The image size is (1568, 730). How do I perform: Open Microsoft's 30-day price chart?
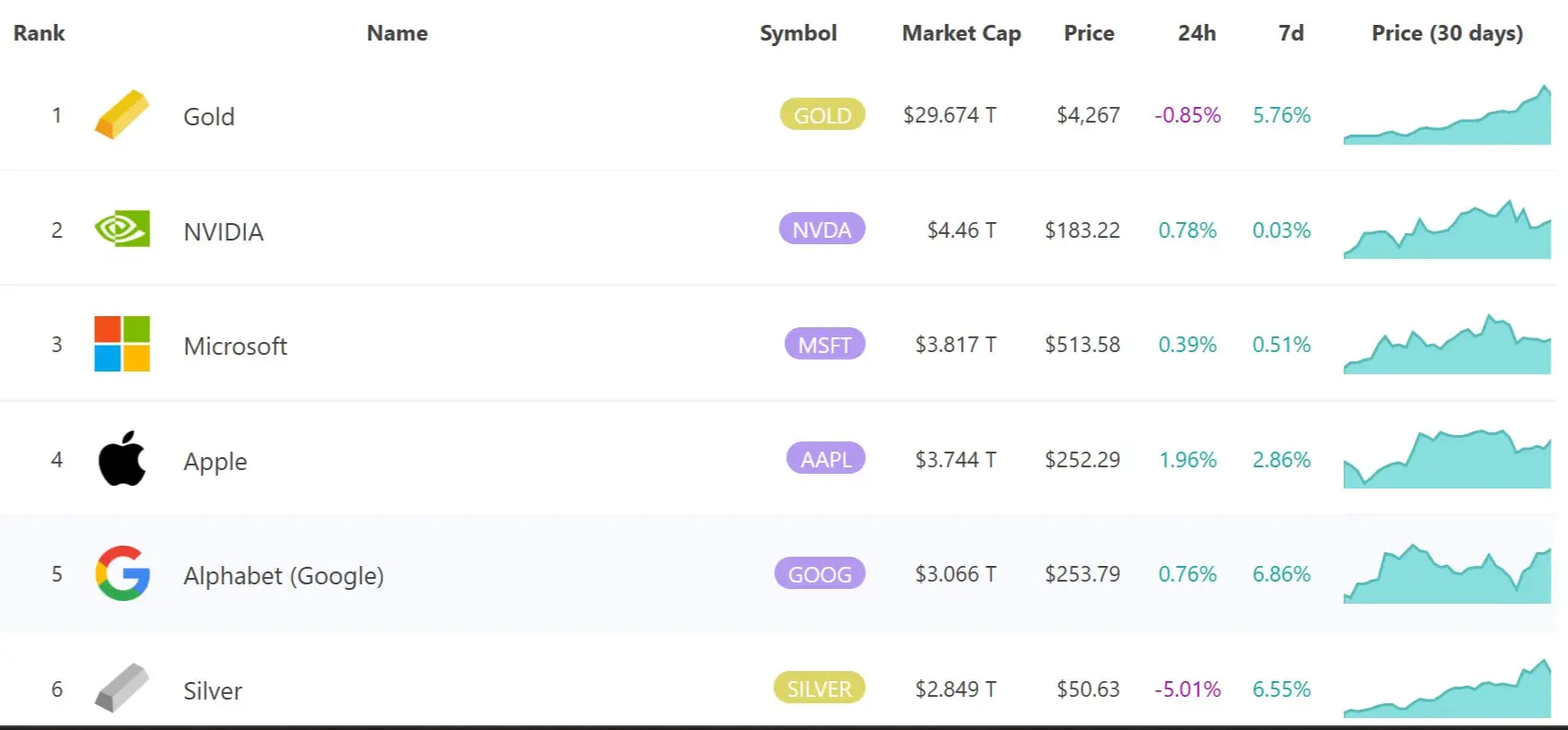tap(1447, 344)
